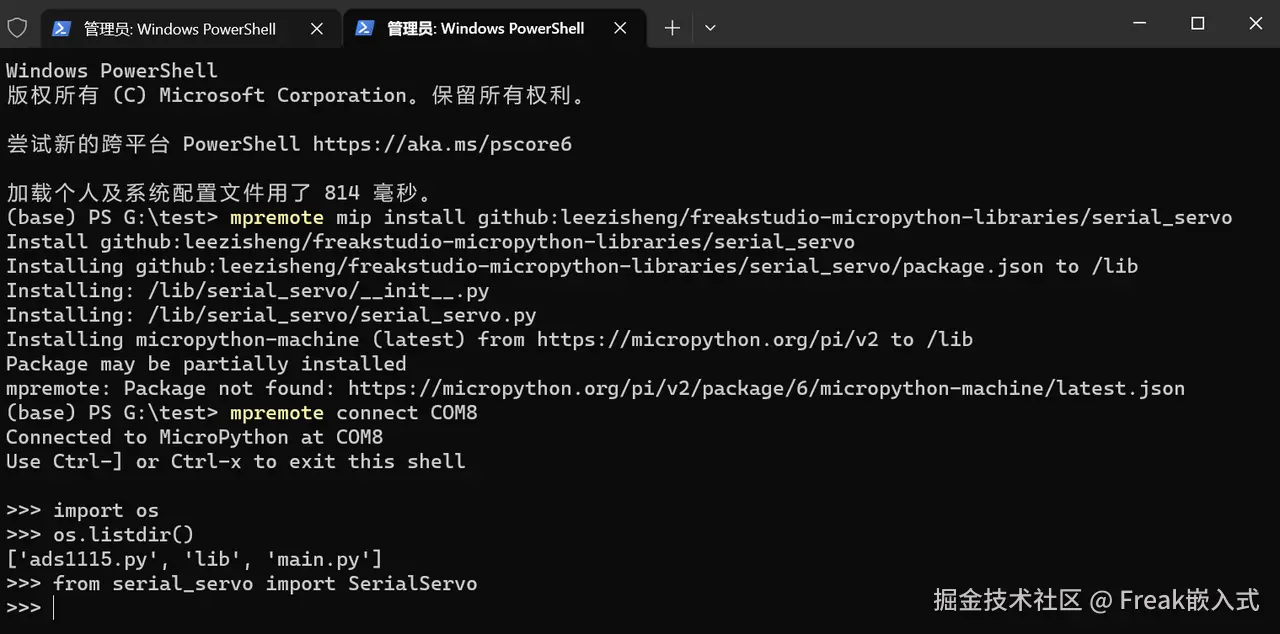Minimize the terminal window
Viewport: 1280px width, 634px height.
[x=1139, y=24]
